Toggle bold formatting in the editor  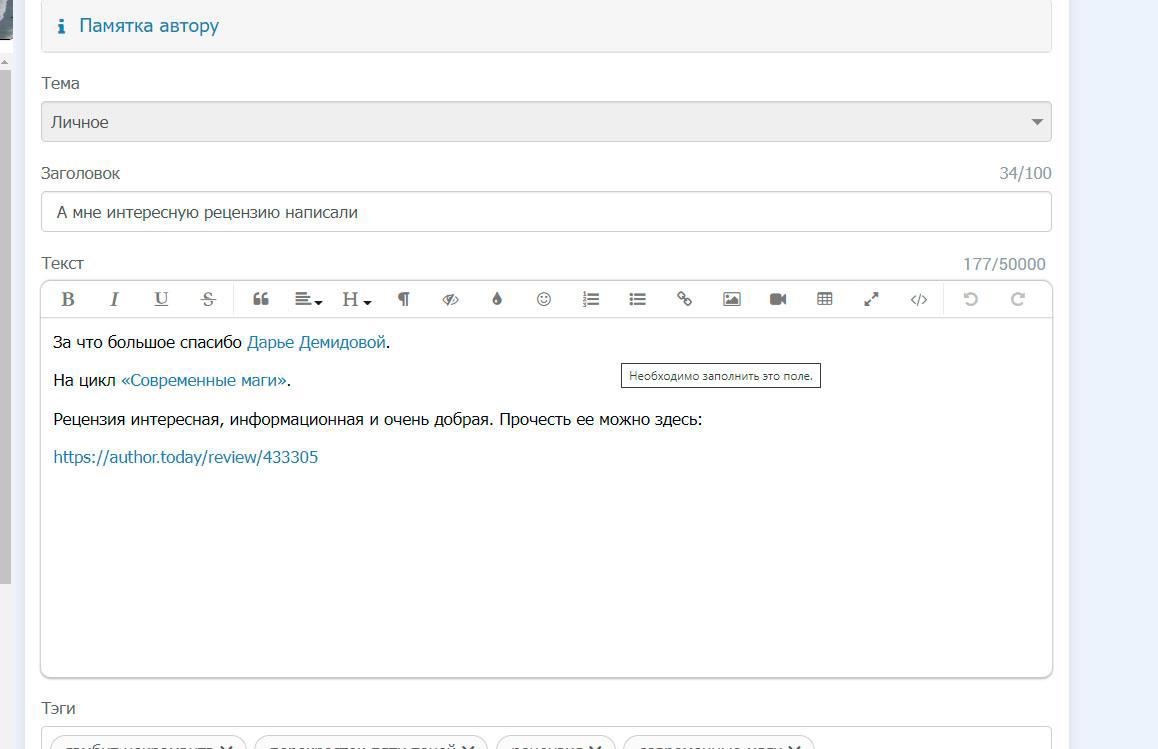(x=68, y=299)
